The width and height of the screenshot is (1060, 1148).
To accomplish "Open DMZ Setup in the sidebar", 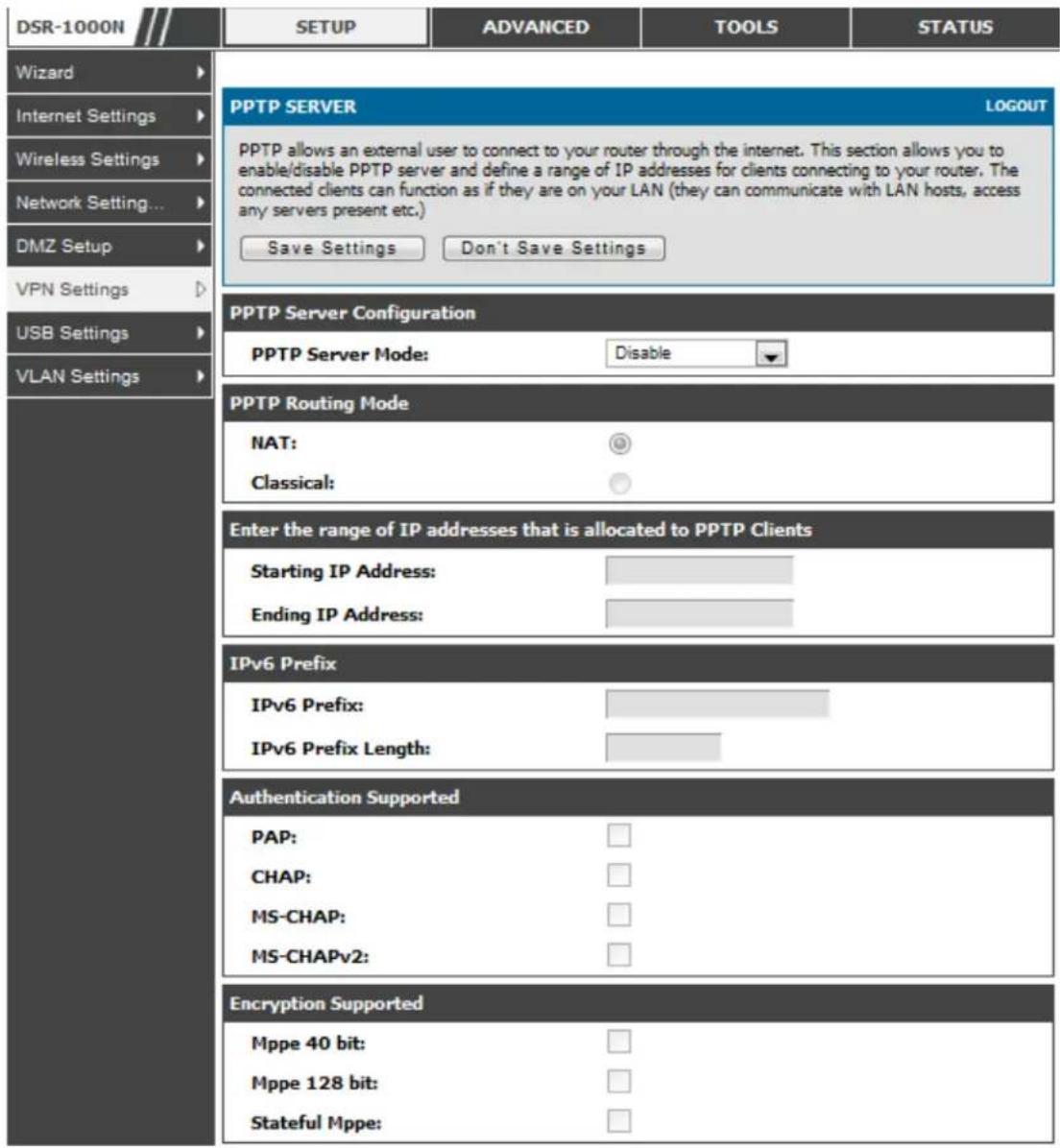I will 109,246.
